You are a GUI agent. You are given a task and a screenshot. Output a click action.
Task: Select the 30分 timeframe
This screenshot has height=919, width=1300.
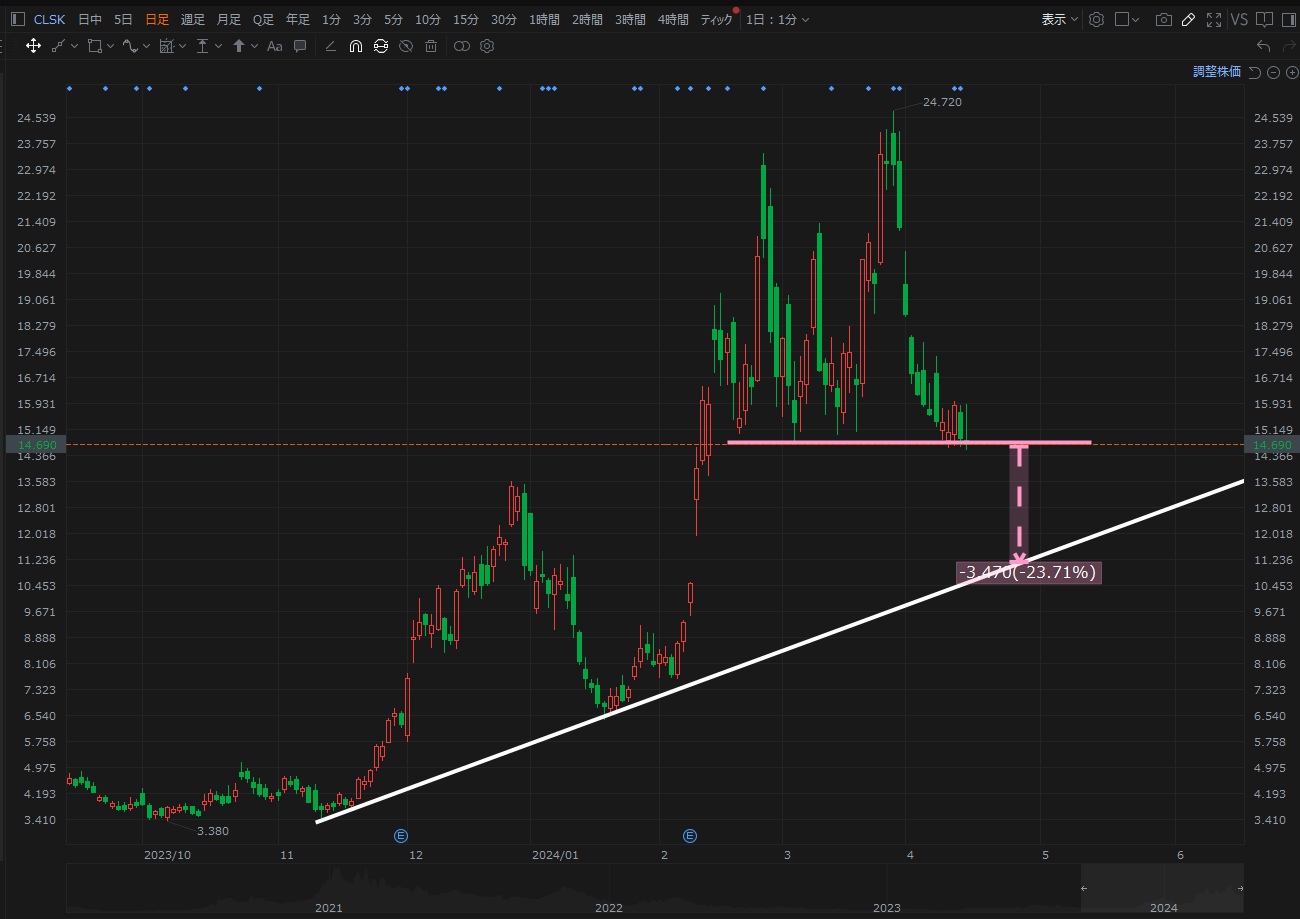coord(504,19)
